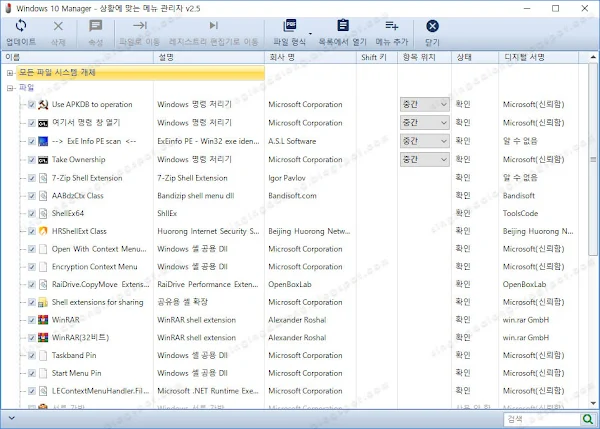Click the ShellEx64 file icon
The height and width of the screenshot is (429, 600).
(43, 214)
